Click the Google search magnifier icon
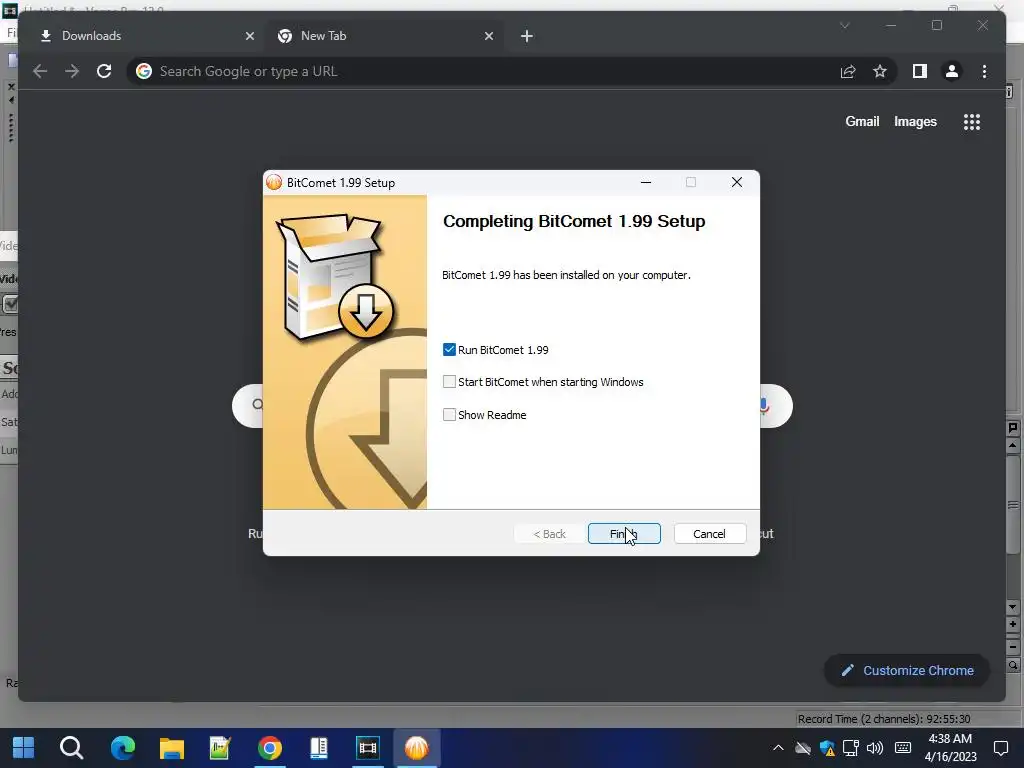Viewport: 1024px width, 768px height. (x=257, y=404)
